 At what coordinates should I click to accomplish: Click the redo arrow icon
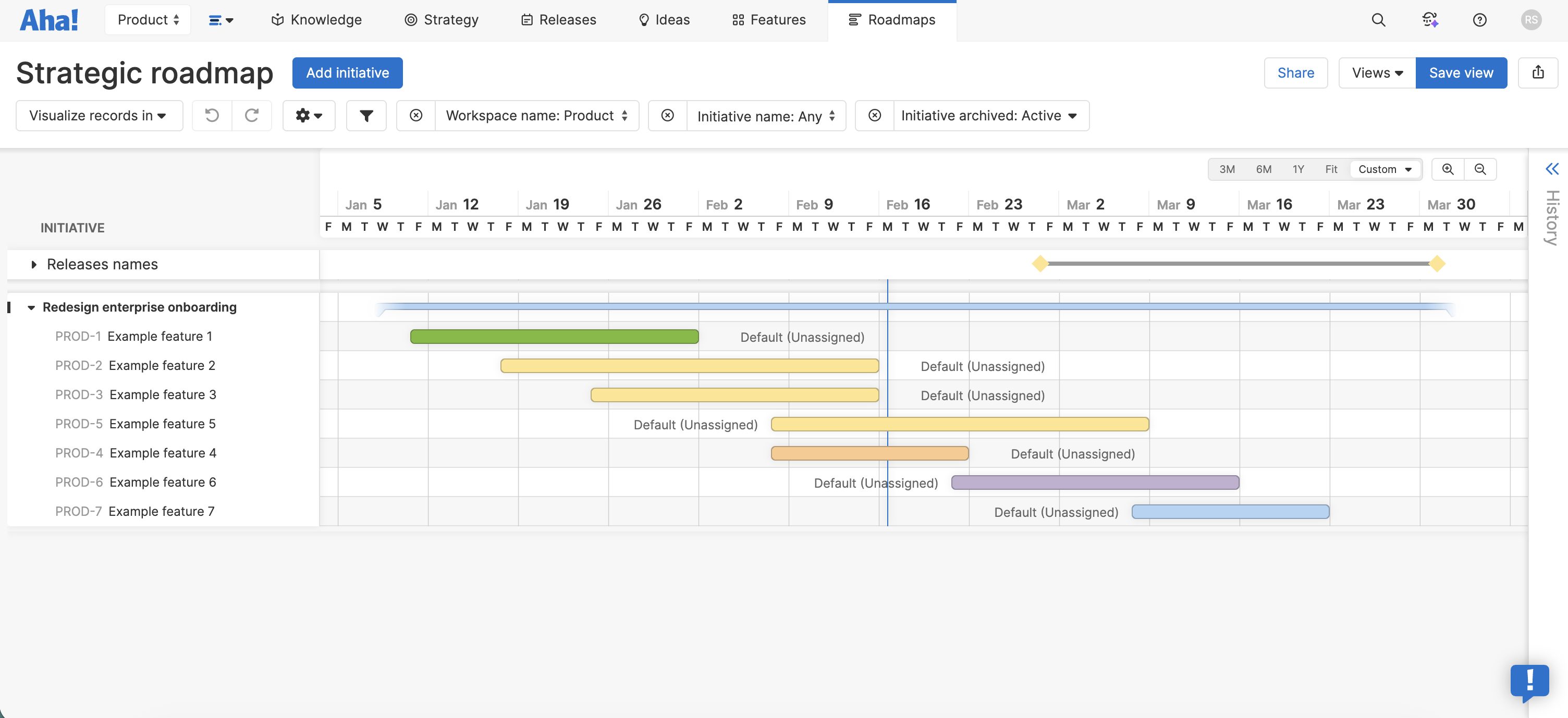click(x=251, y=116)
